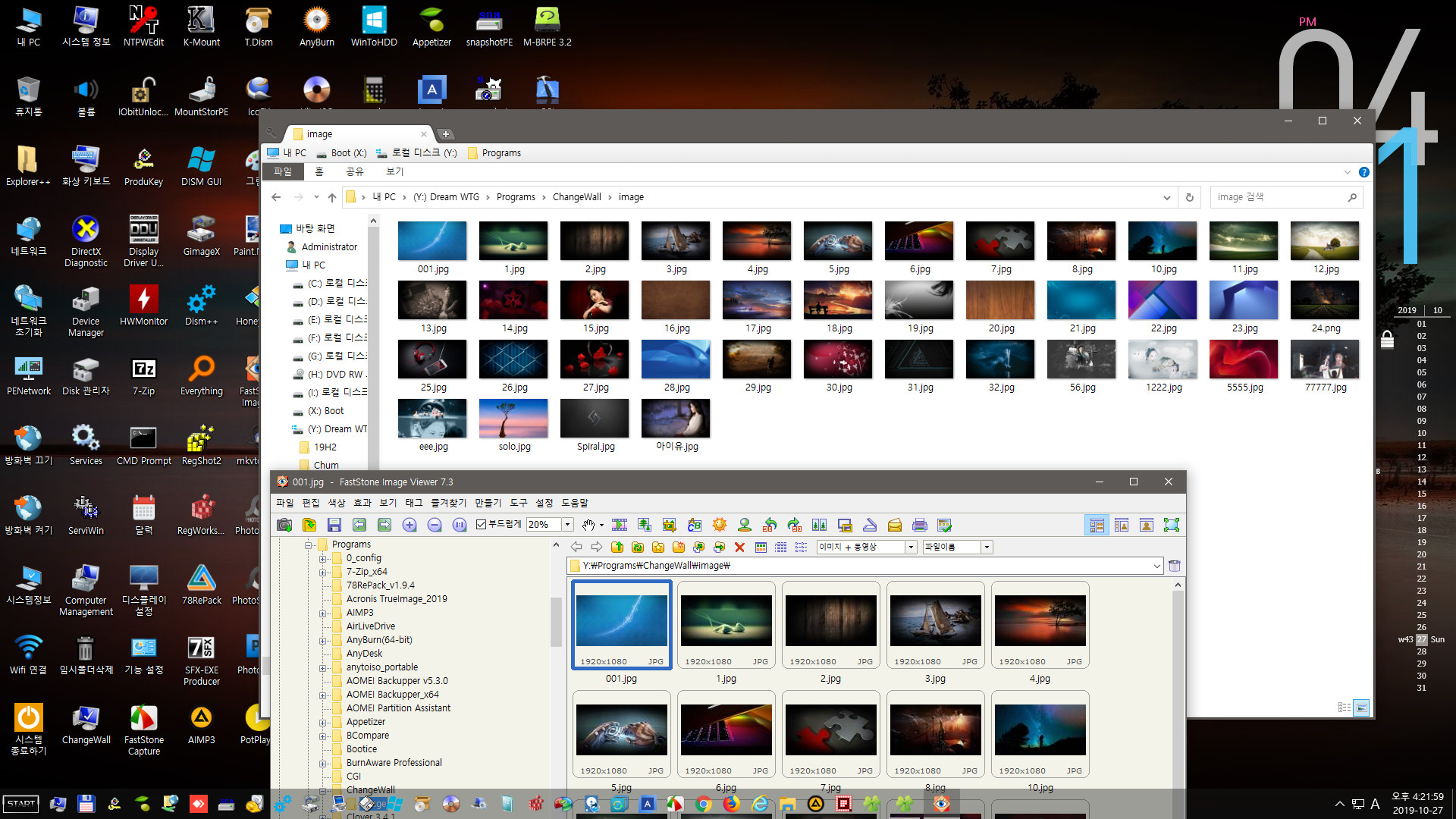Start the slideshow film icon in FastStone

(x=620, y=525)
